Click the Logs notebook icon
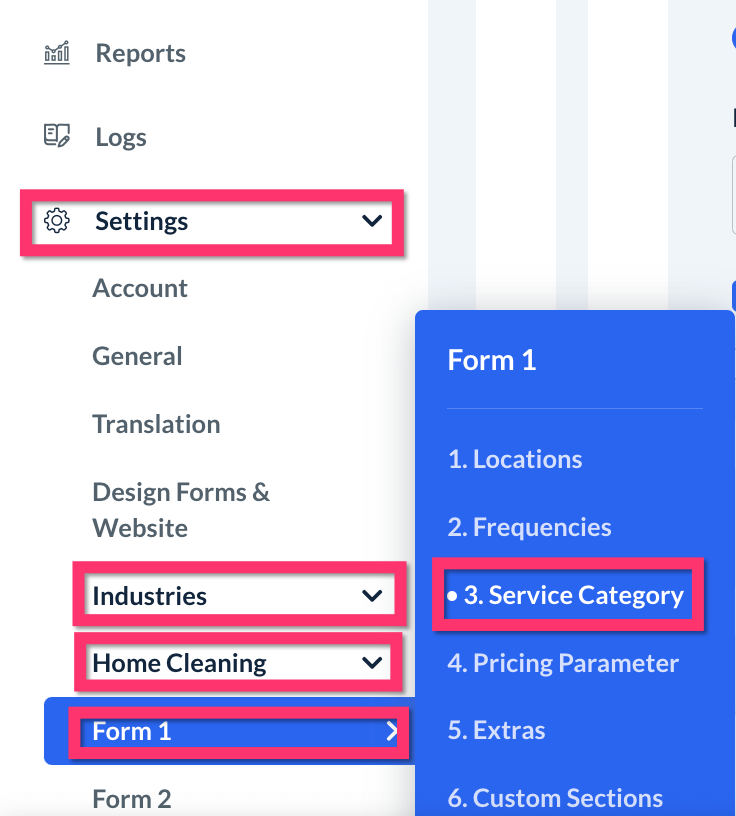 tap(57, 136)
